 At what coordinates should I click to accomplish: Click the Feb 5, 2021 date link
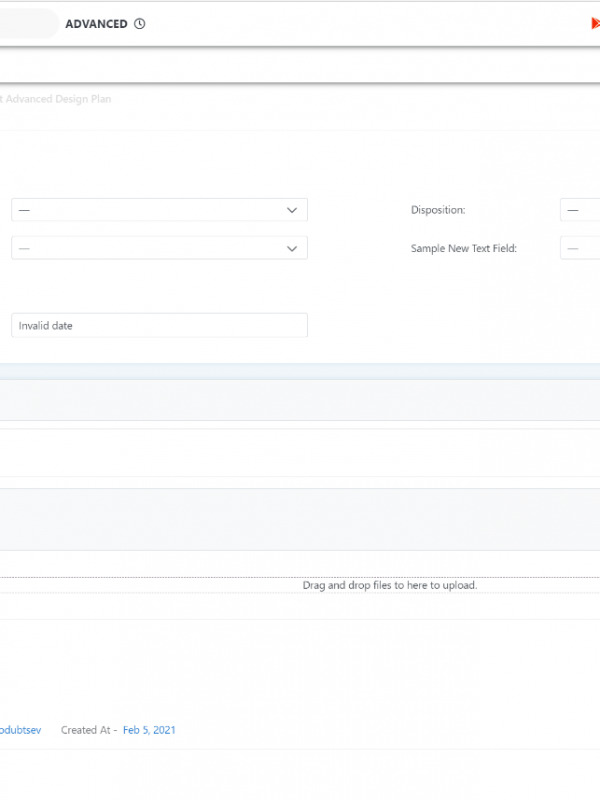pyautogui.click(x=149, y=730)
